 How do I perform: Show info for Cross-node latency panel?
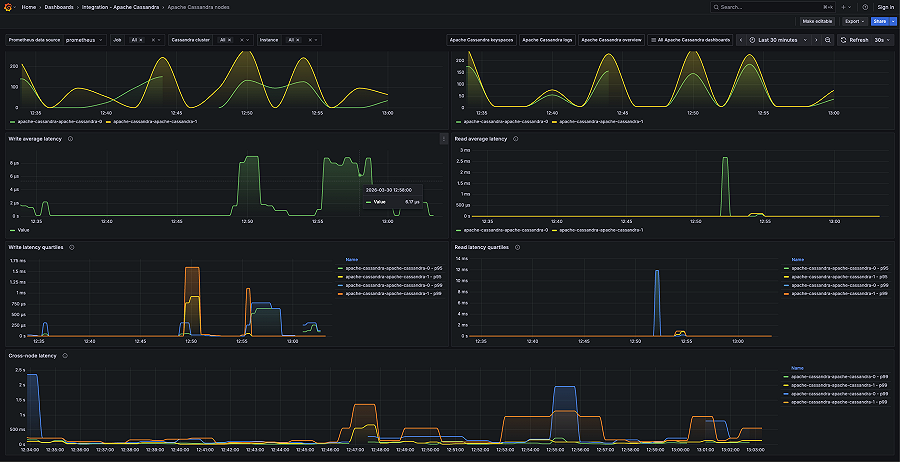65,356
